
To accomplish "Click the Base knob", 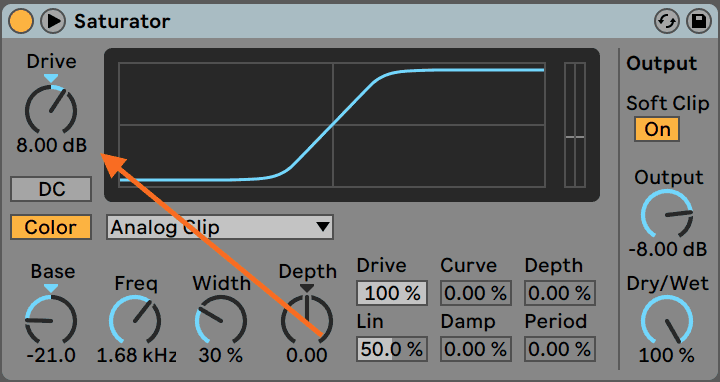I will [51, 320].
